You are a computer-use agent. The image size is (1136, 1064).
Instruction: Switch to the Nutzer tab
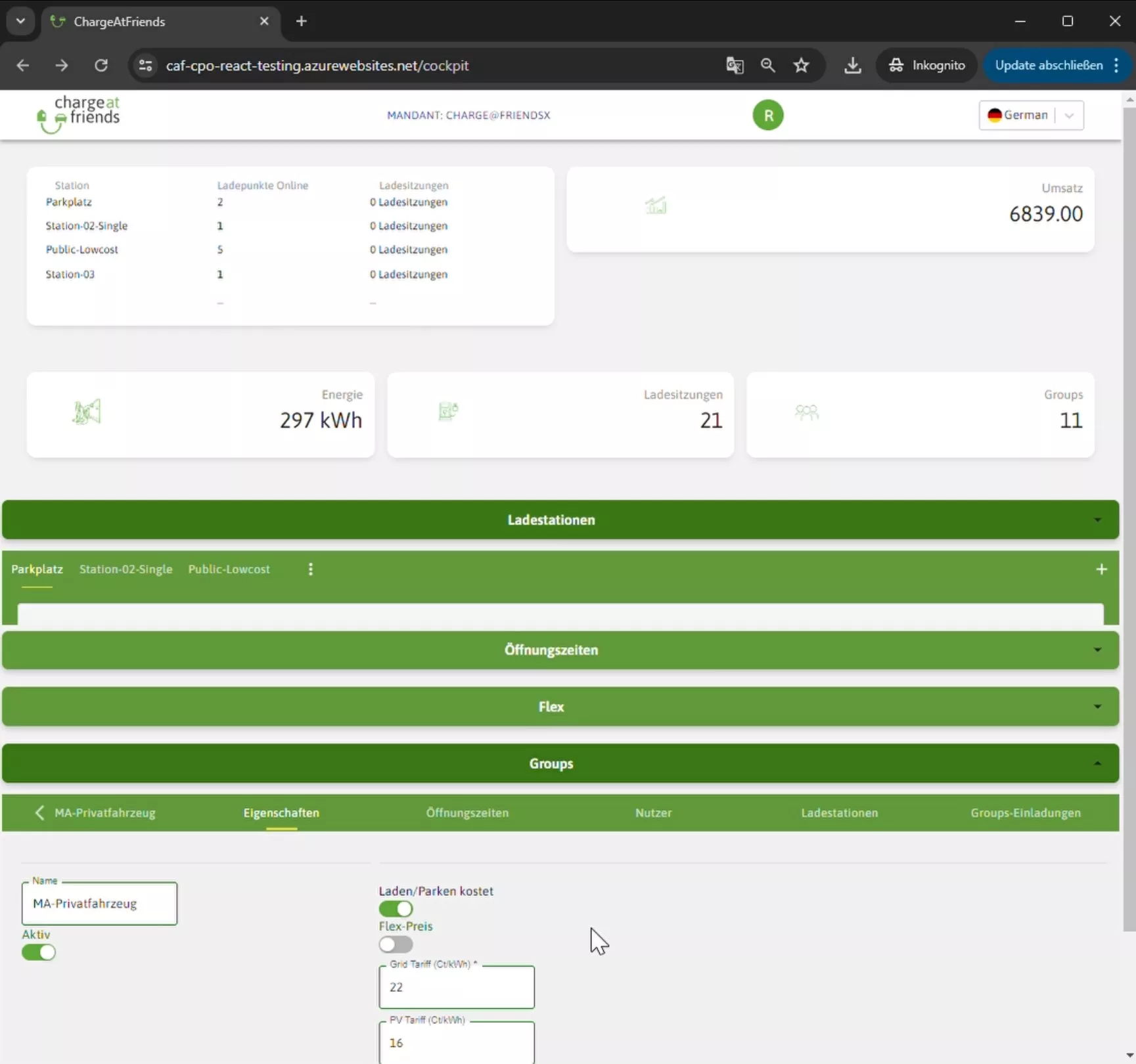click(653, 812)
